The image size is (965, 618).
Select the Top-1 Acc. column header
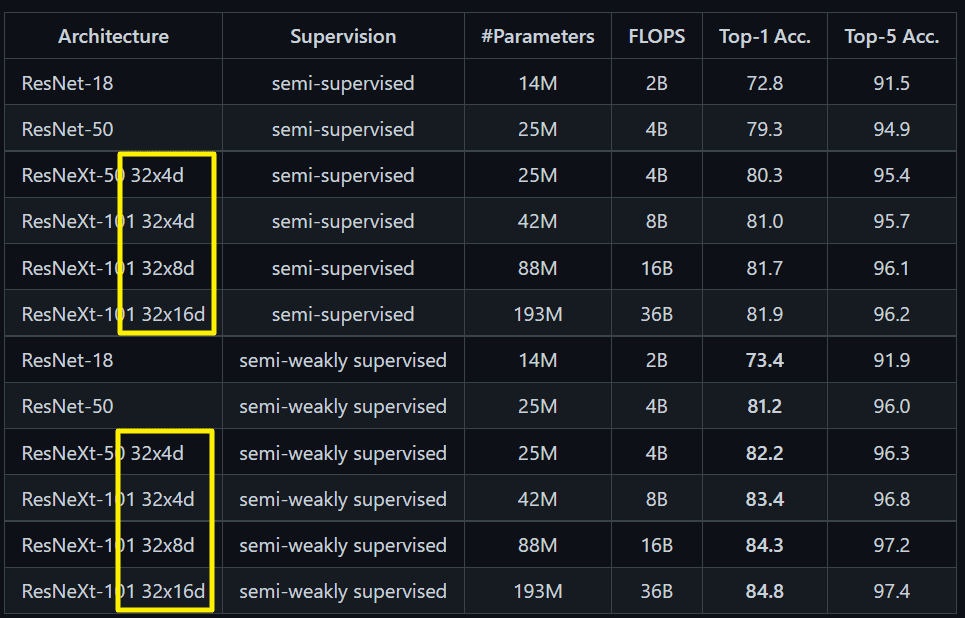pos(764,36)
